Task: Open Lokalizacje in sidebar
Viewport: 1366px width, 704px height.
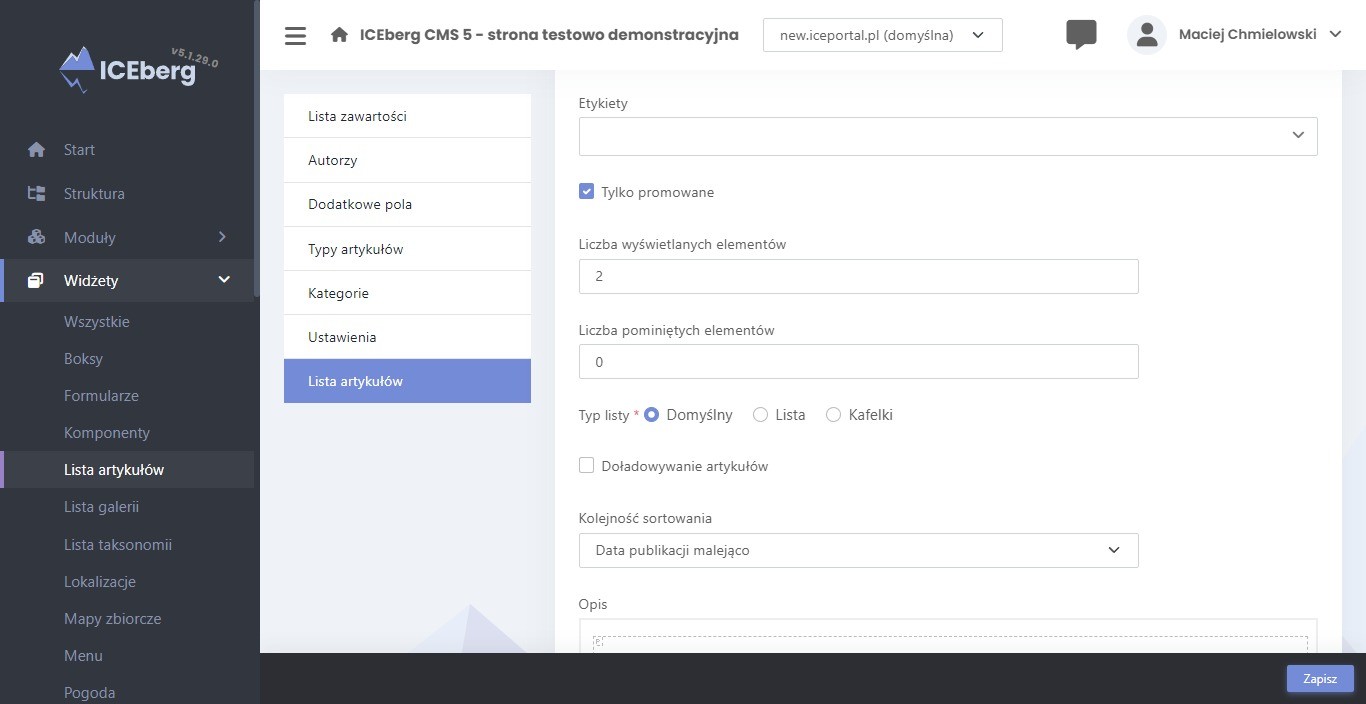Action: click(x=100, y=582)
